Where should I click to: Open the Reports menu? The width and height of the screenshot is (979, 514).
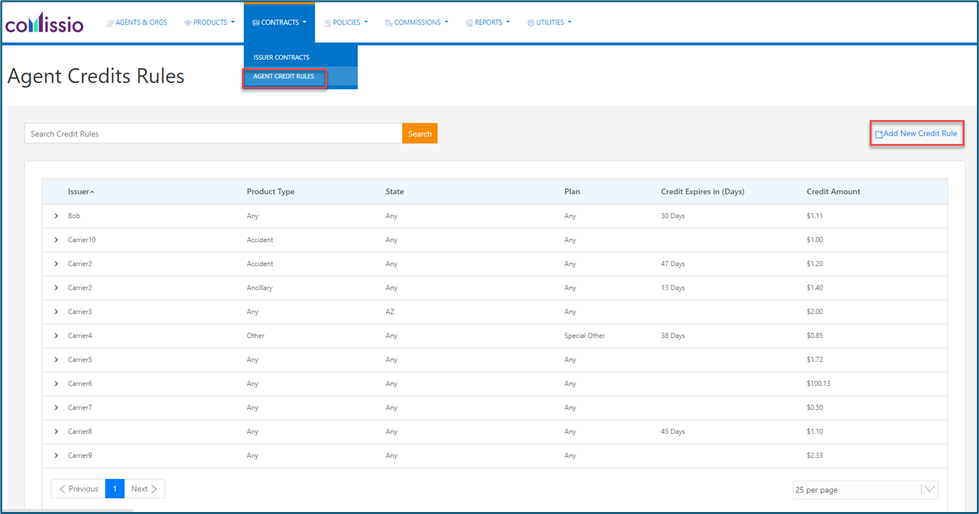(488, 22)
